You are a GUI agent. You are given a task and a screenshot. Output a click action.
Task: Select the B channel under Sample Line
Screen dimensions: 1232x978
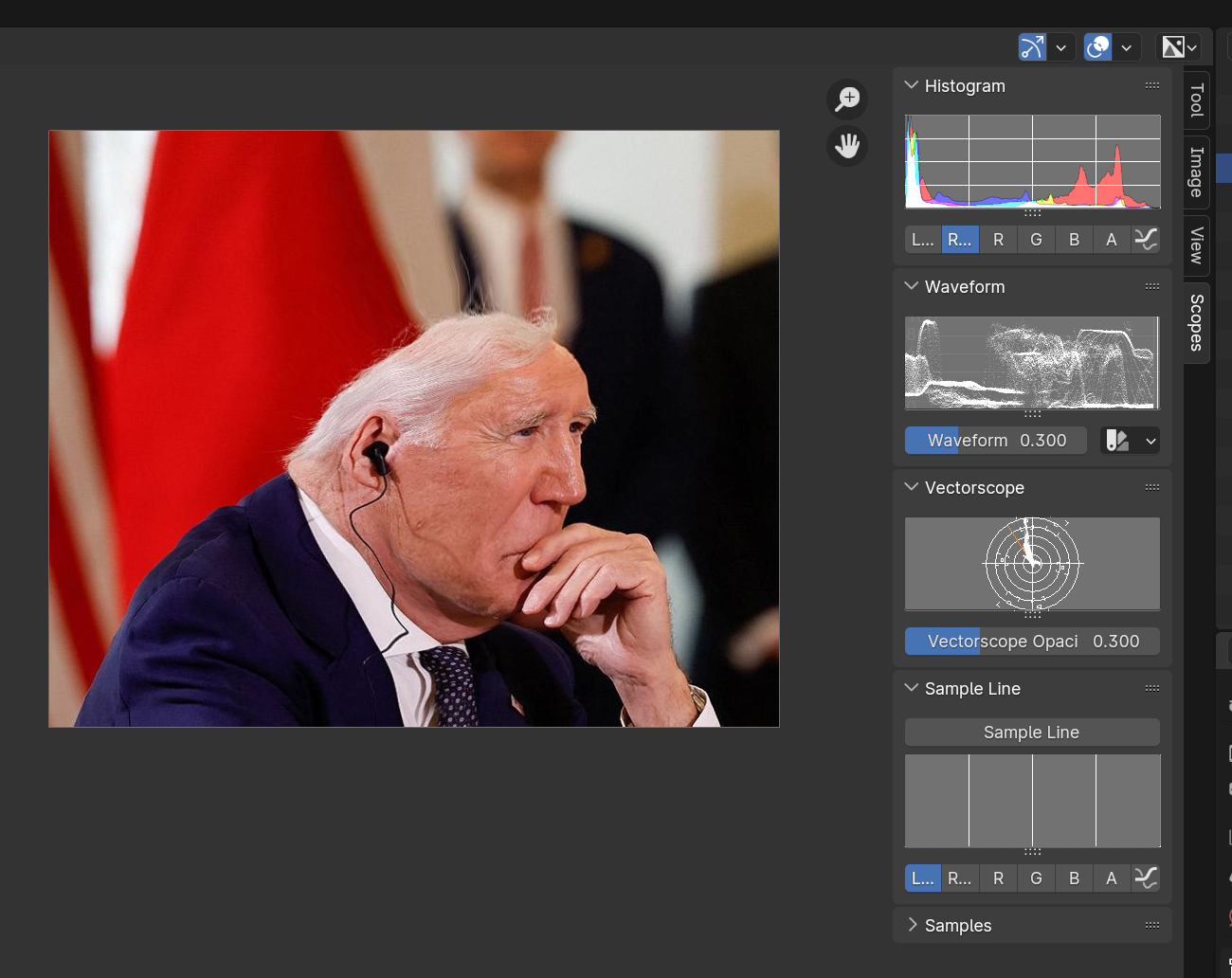[1074, 878]
